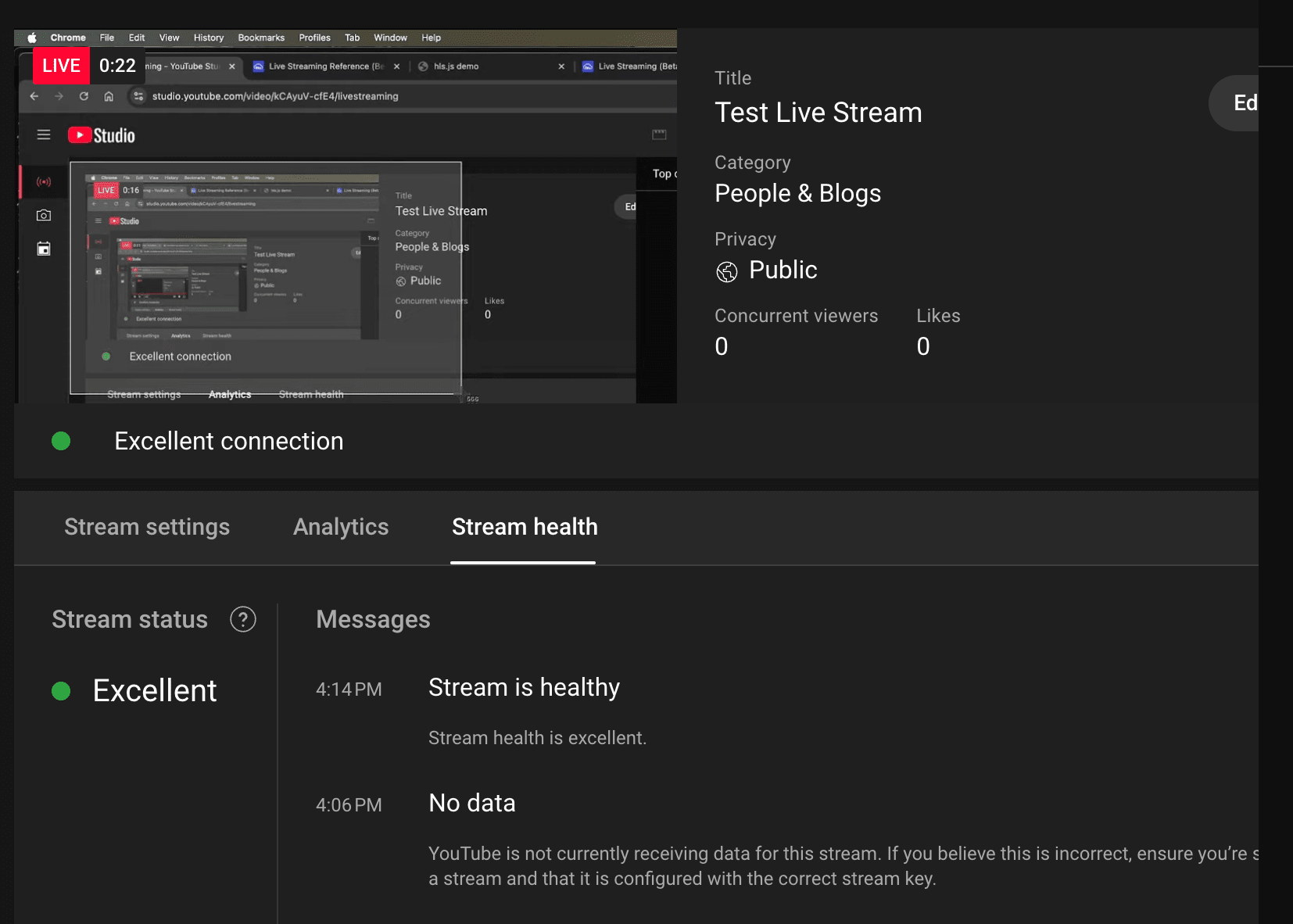Open the Live Streaming Reference browser tab
This screenshot has height=924, width=1293.
327,66
